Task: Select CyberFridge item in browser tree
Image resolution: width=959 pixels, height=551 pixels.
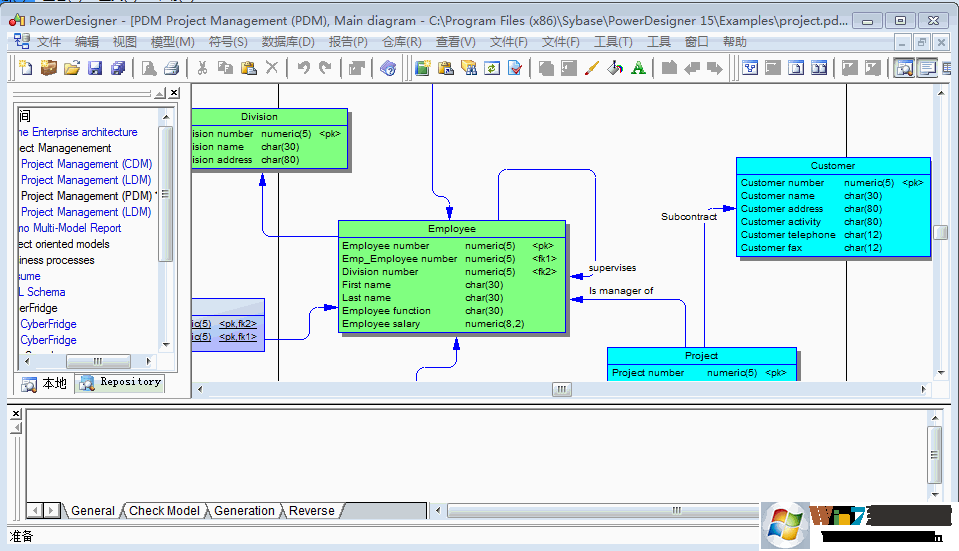Action: 48,324
